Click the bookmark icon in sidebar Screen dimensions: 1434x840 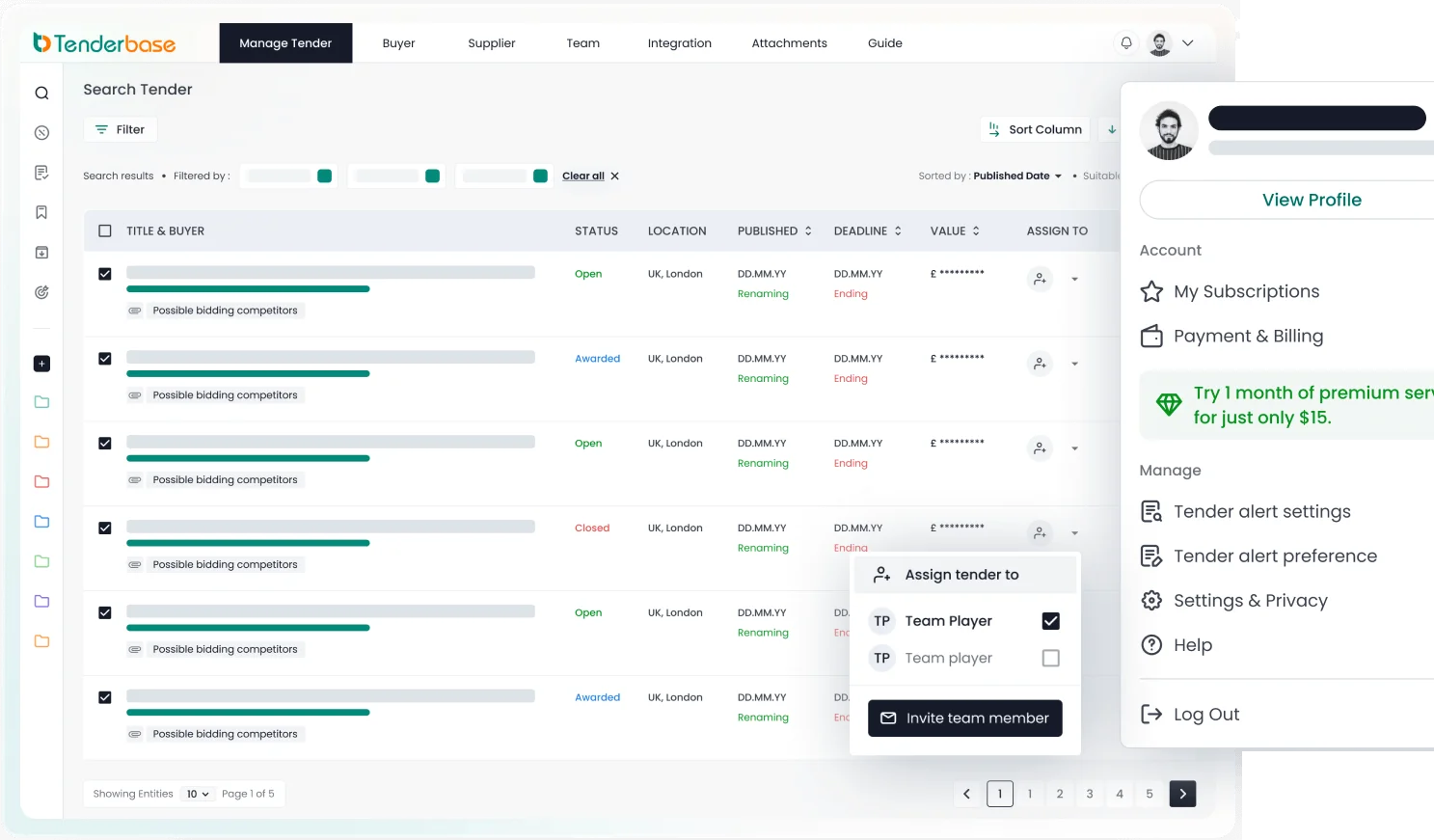click(41, 213)
